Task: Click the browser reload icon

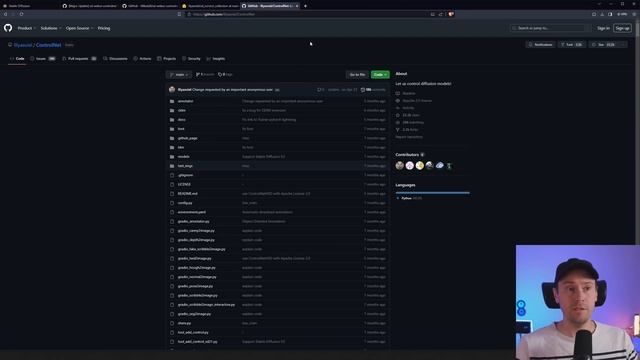Action: coord(21,14)
